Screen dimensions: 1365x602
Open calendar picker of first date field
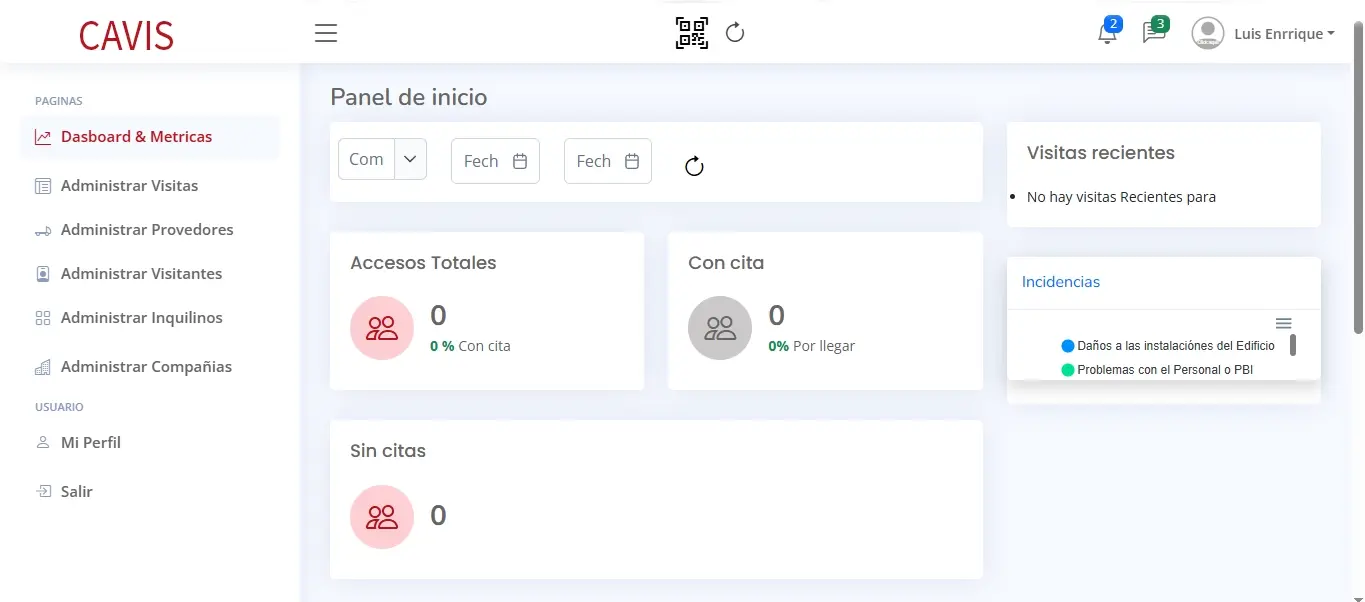[x=520, y=161]
